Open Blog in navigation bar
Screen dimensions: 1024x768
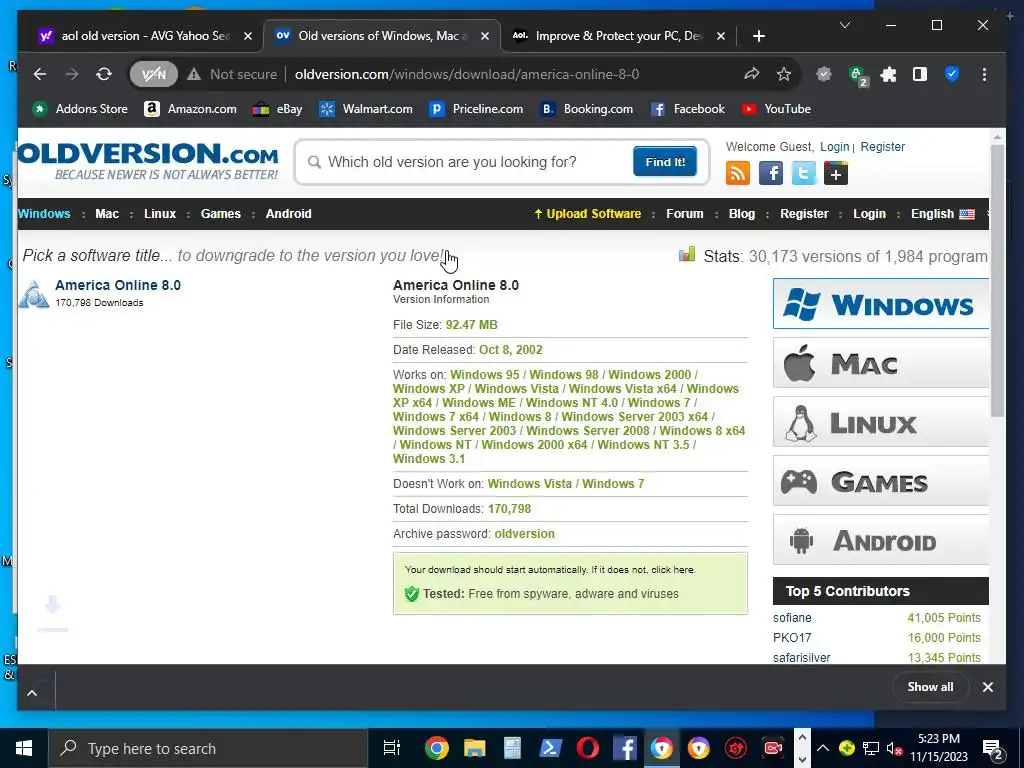coord(741,214)
